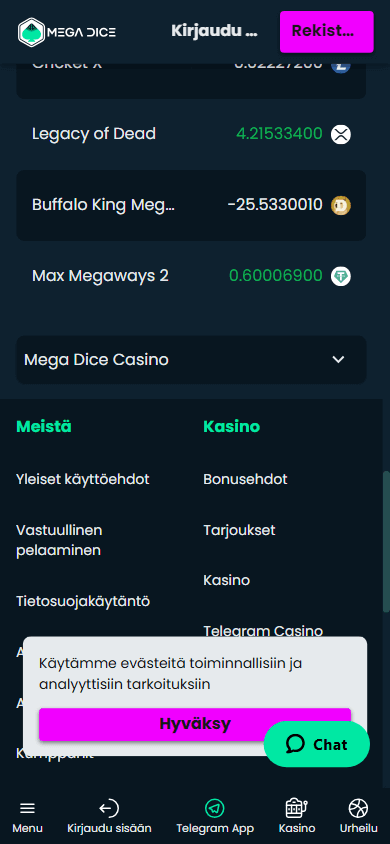Open the Chat support button

coord(317,744)
